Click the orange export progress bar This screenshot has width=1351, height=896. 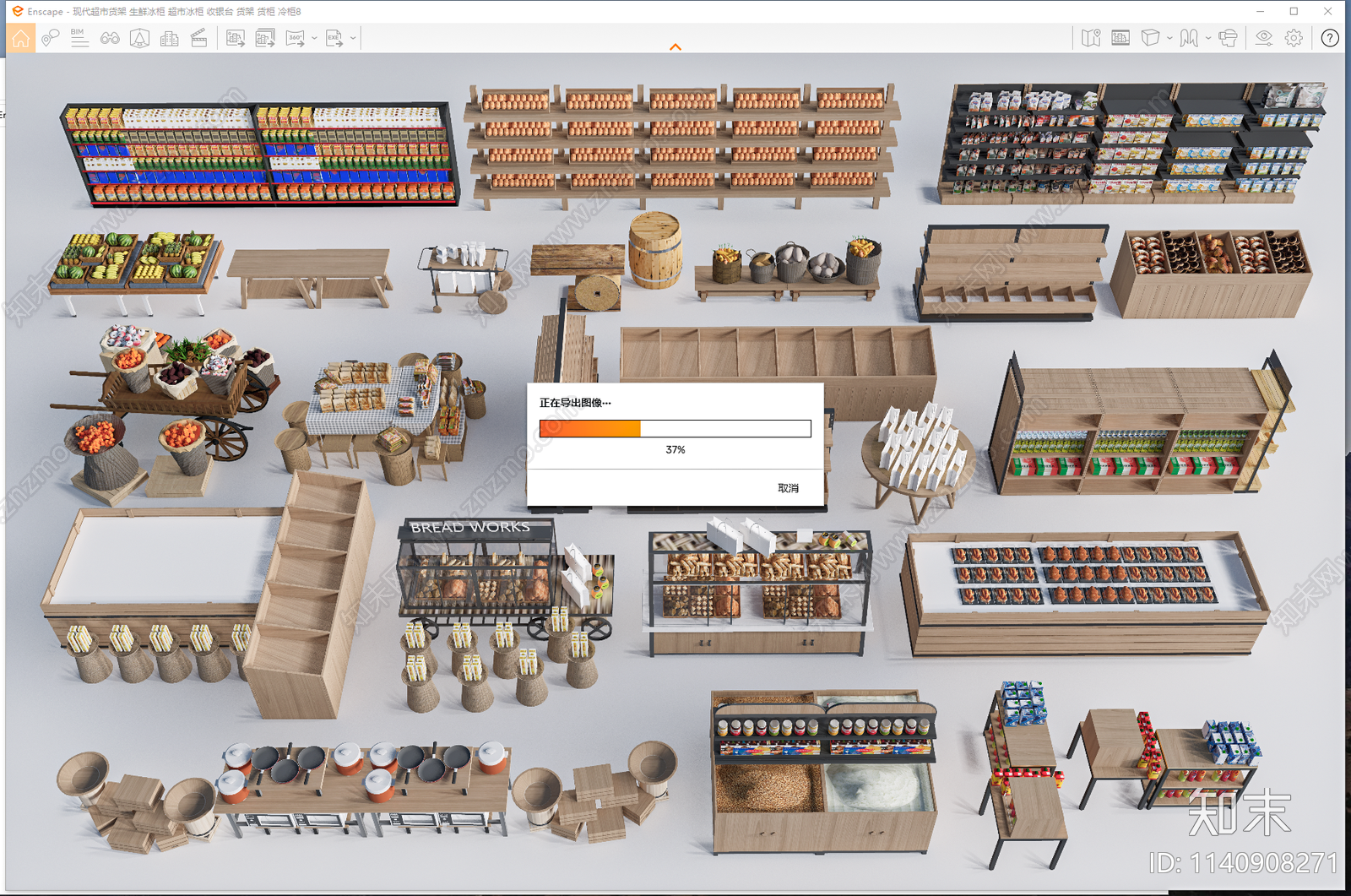coord(675,428)
